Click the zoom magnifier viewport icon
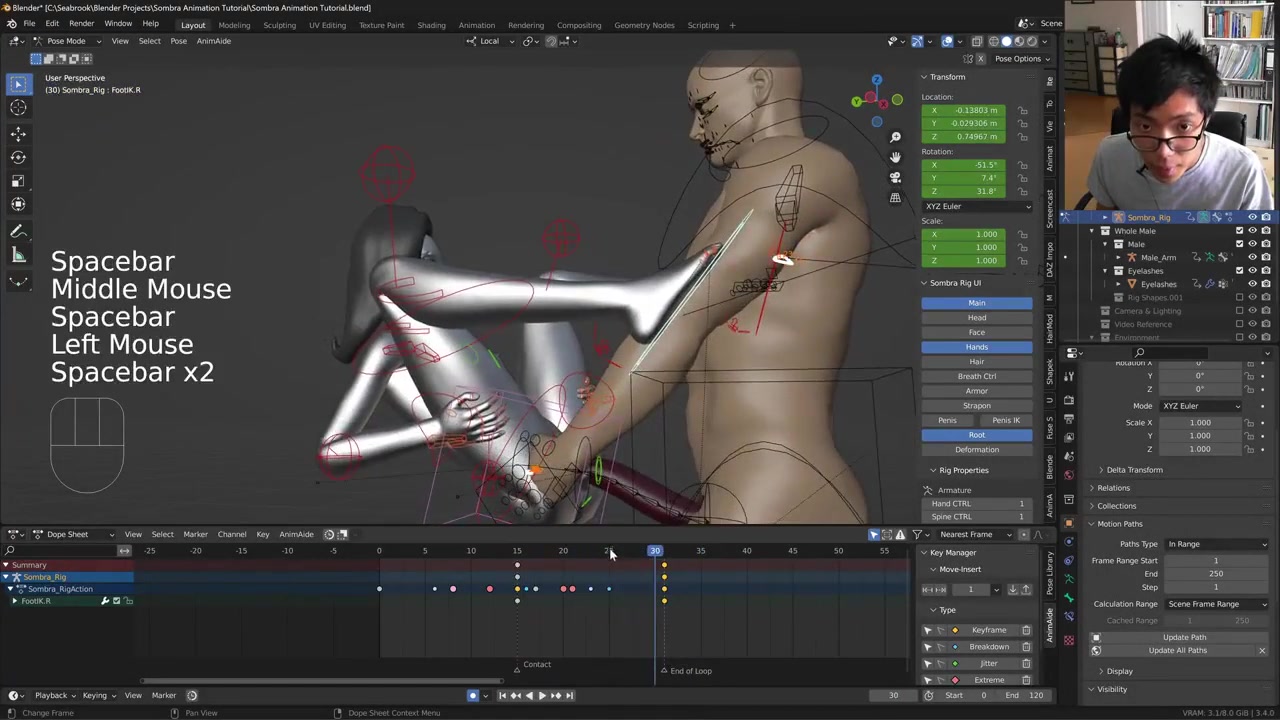The image size is (1280, 720). (895, 137)
